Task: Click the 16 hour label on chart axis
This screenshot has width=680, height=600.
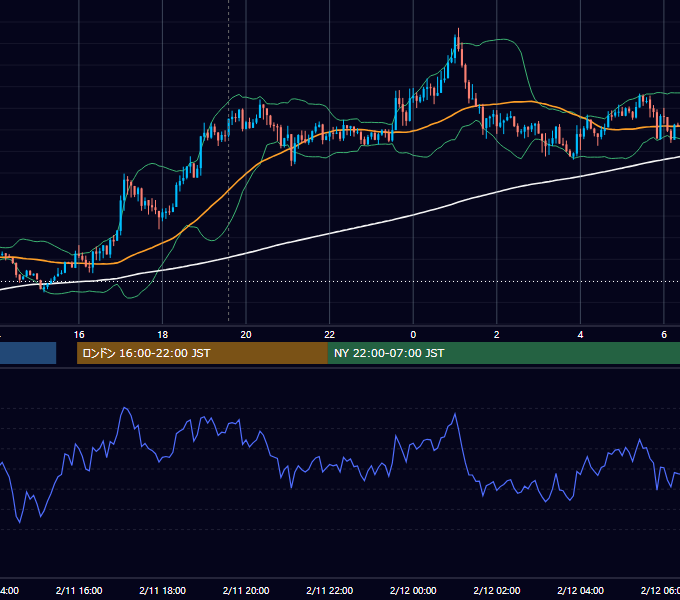Action: point(79,335)
